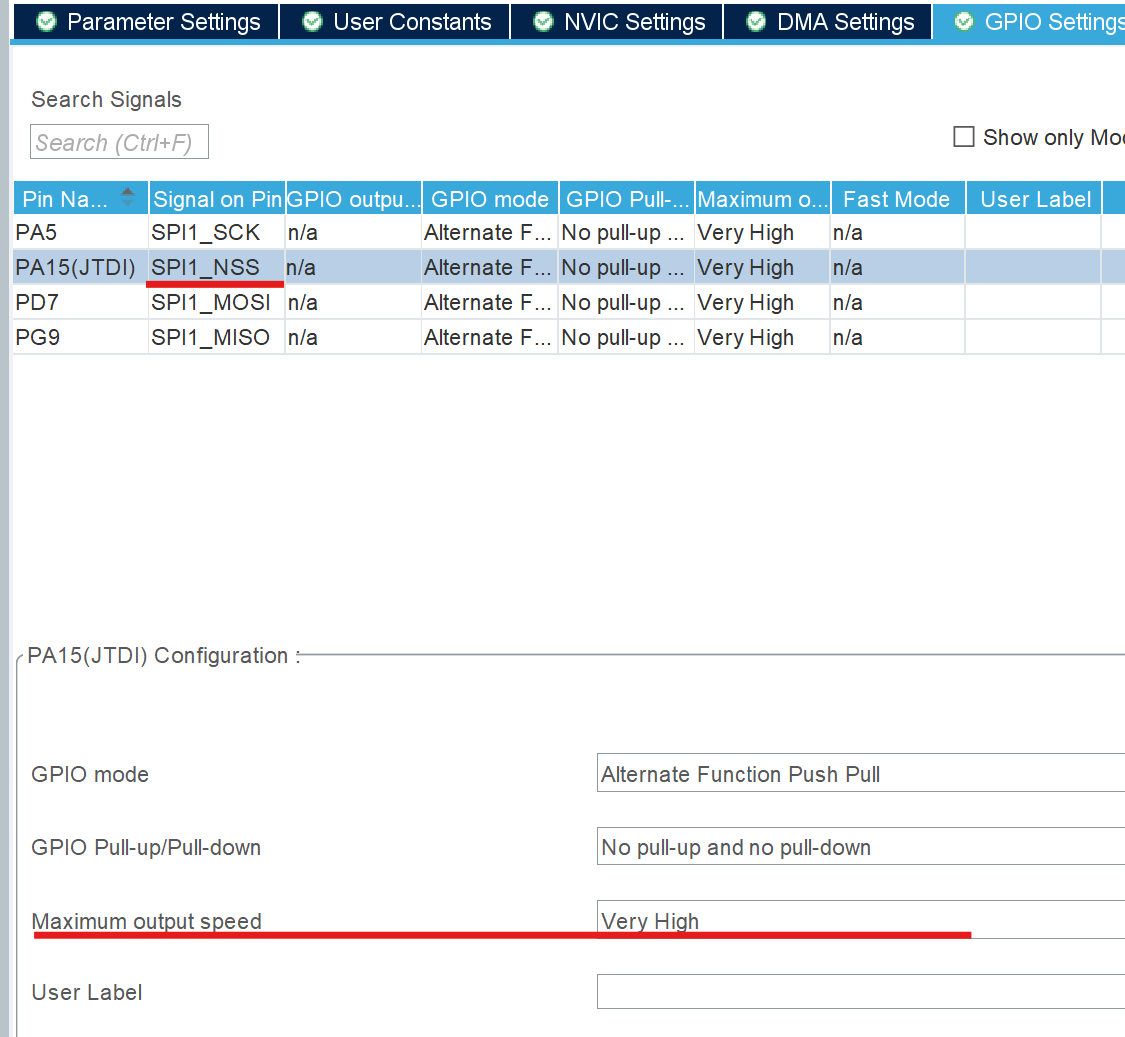
Task: Click the NVIC Settings green check icon
Action: pyautogui.click(x=543, y=22)
